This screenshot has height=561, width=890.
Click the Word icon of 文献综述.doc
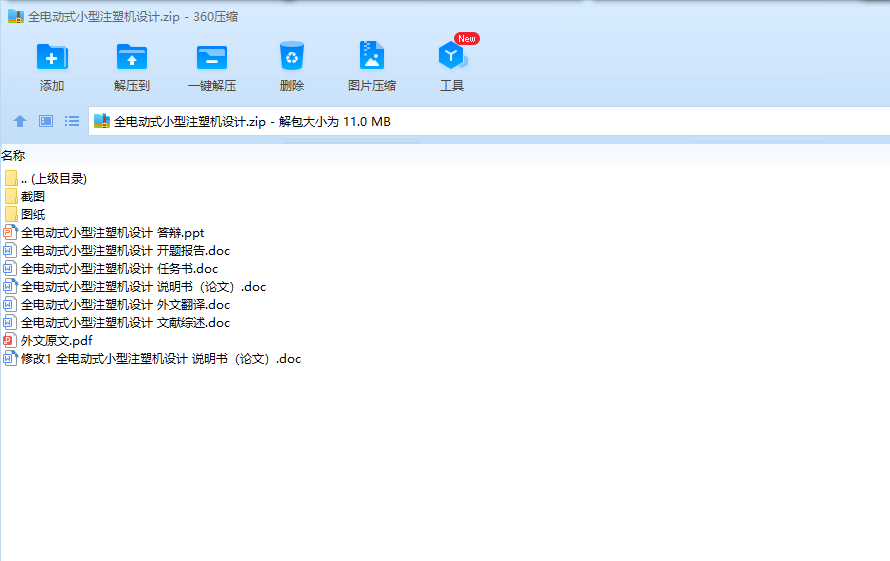(x=10, y=323)
